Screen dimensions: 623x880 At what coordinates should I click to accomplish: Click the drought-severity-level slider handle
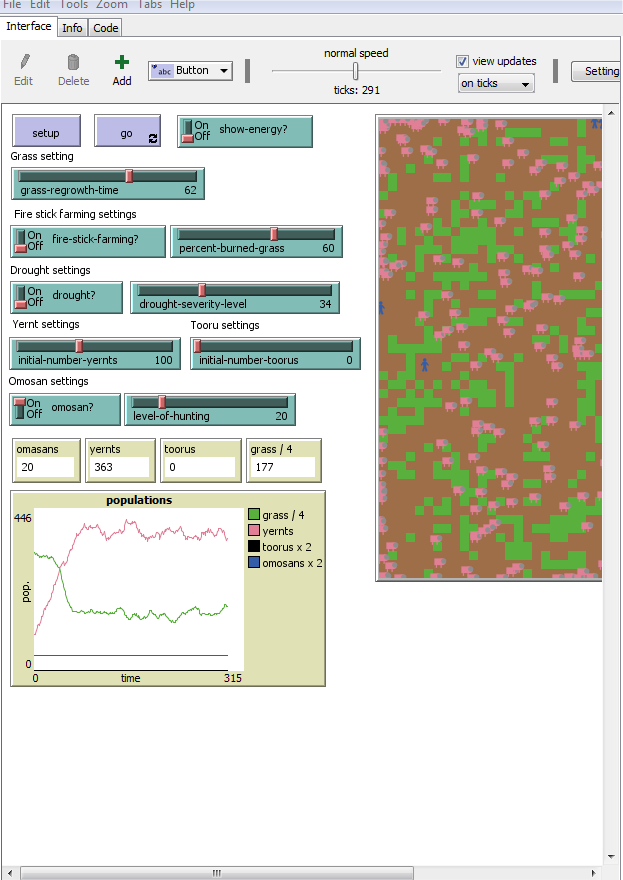click(202, 290)
